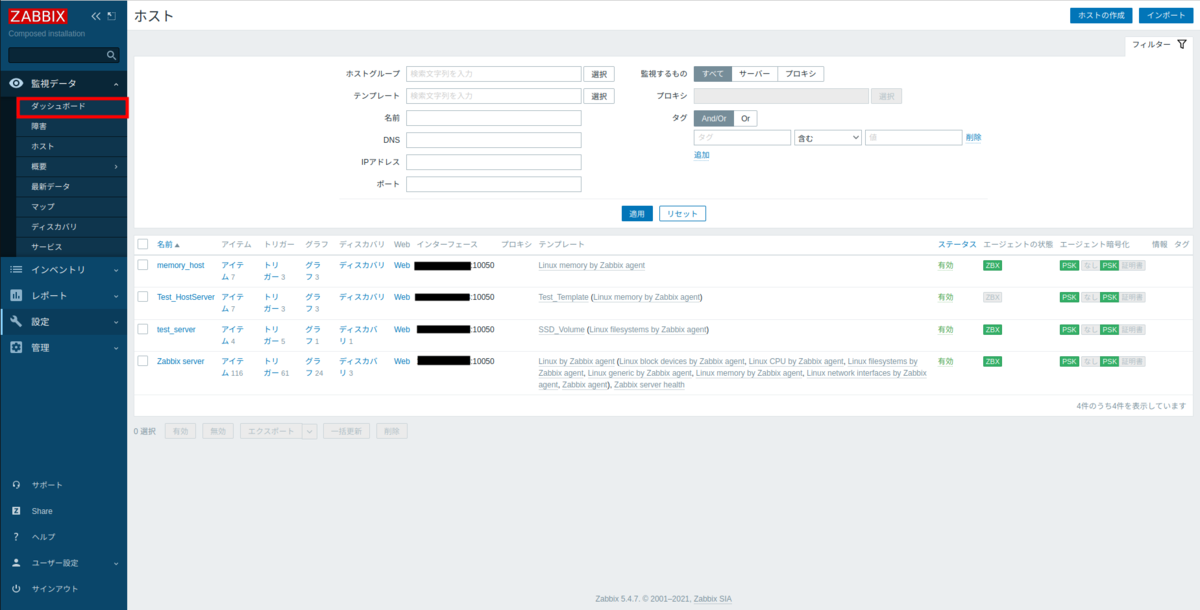Viewport: 1200px width, 610px height.
Task: Click the eye icon beside 監視データ
Action: click(x=16, y=84)
